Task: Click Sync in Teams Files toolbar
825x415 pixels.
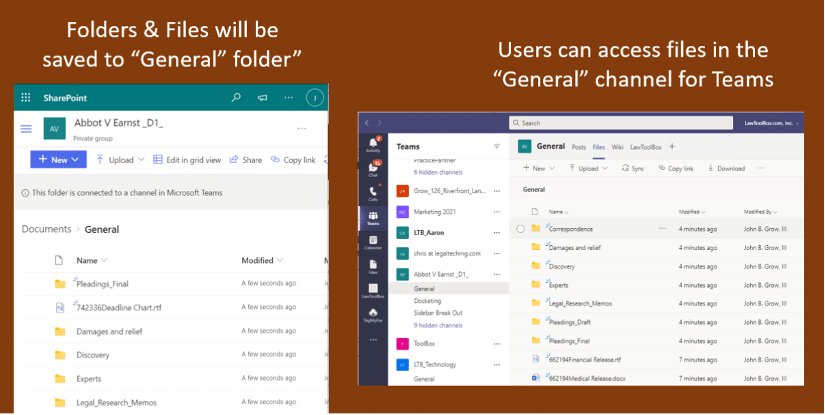Action: [x=633, y=168]
